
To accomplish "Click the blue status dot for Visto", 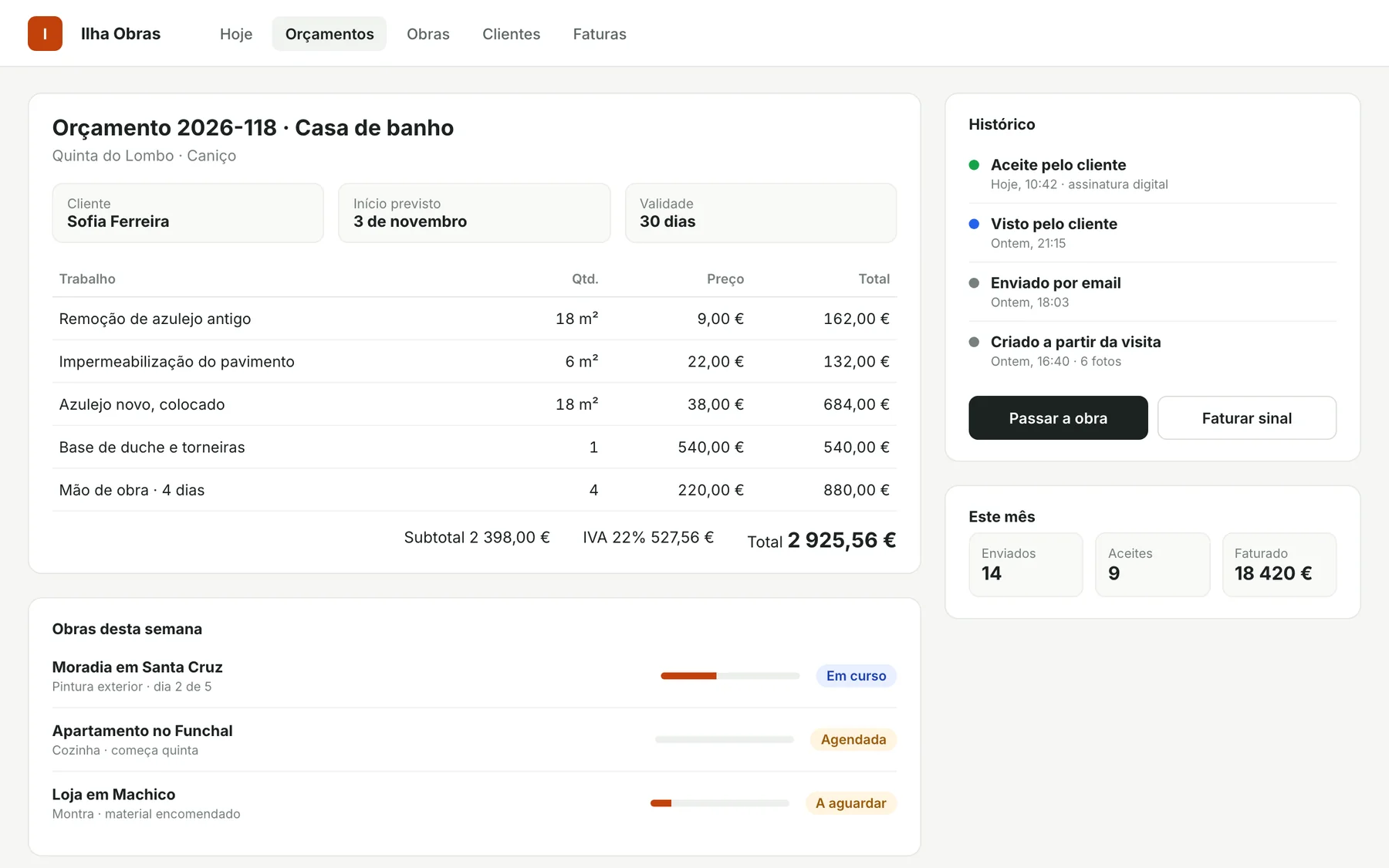I will (974, 224).
